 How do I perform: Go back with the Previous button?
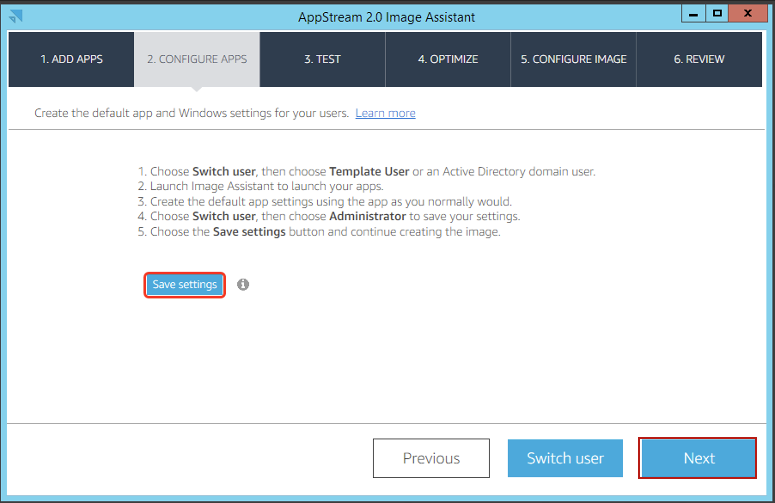431,458
